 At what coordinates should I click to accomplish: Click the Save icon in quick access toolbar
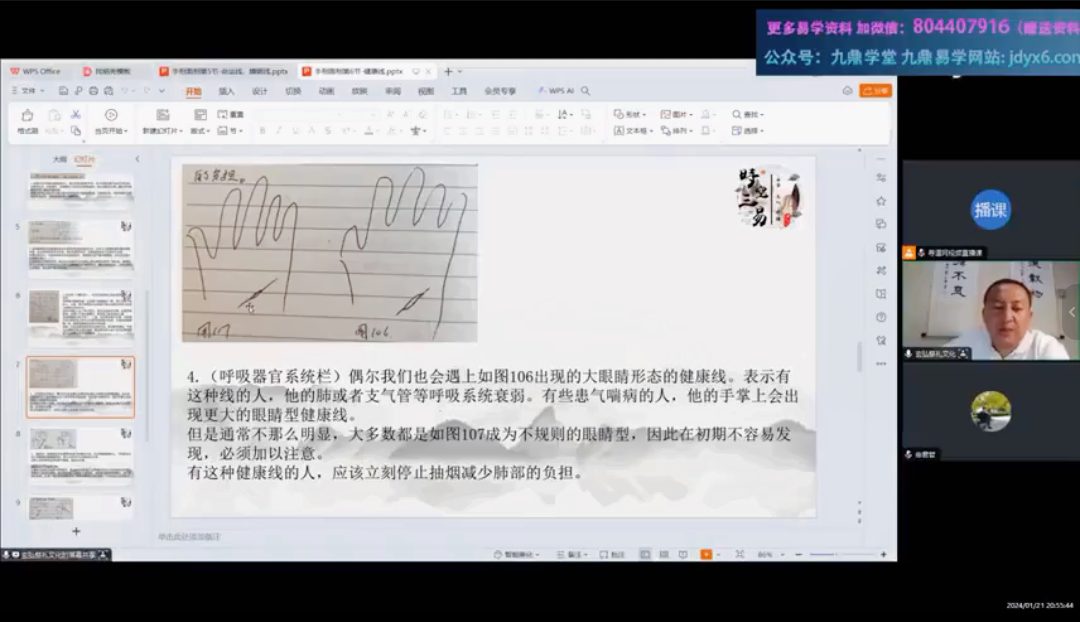[65, 91]
